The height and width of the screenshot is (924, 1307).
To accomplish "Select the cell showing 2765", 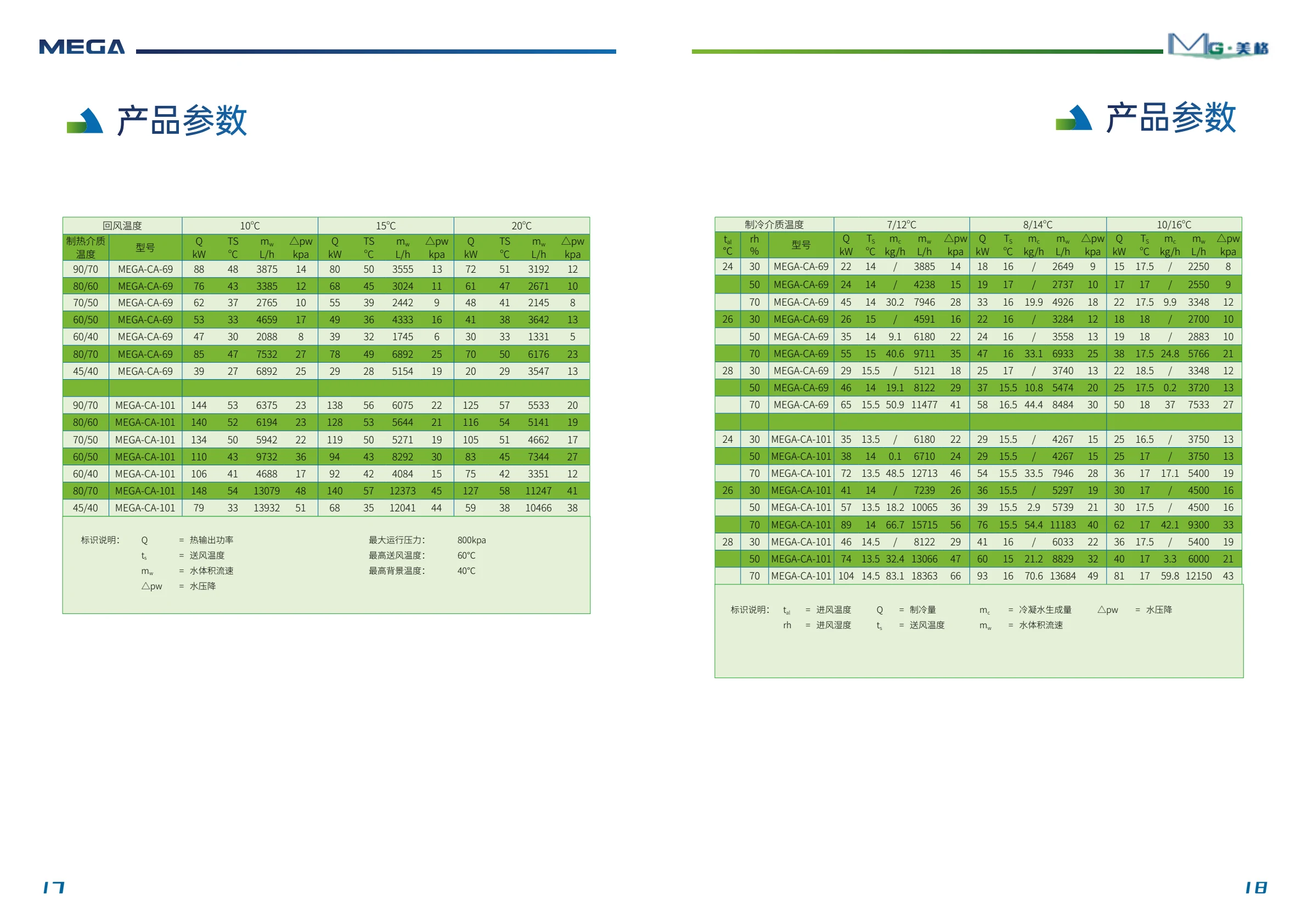I will click(267, 303).
